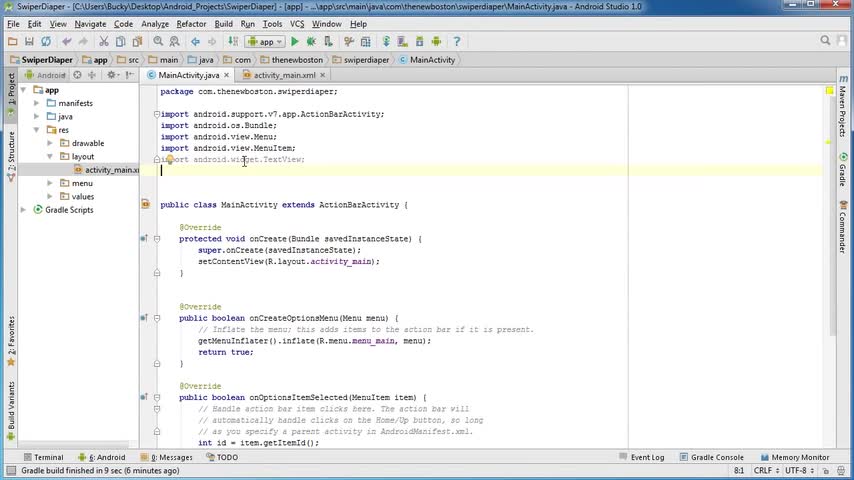
Task: Click the Search Everywhere magnifier icon
Action: click(825, 41)
